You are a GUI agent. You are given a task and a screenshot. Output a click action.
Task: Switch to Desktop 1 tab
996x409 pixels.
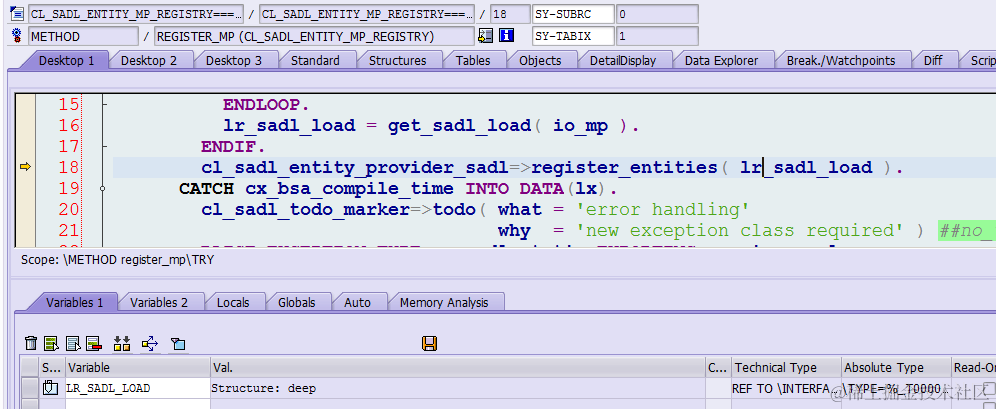66,60
